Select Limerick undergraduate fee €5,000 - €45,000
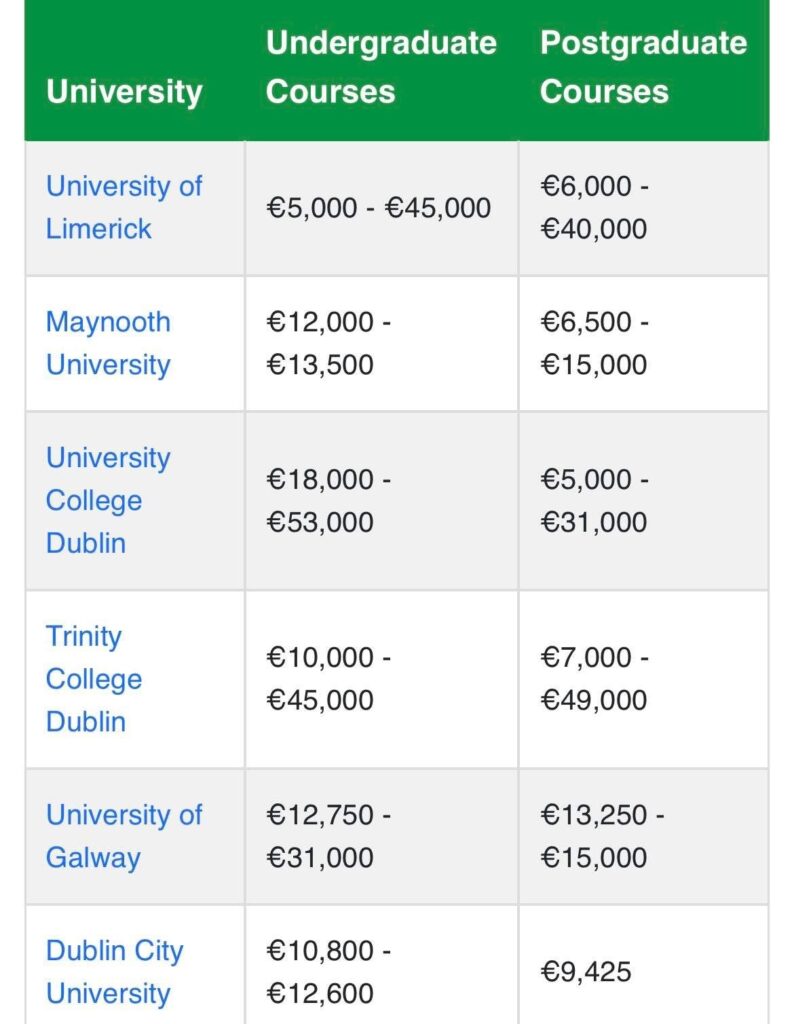Viewport: 794px width, 1024px height. click(x=378, y=208)
